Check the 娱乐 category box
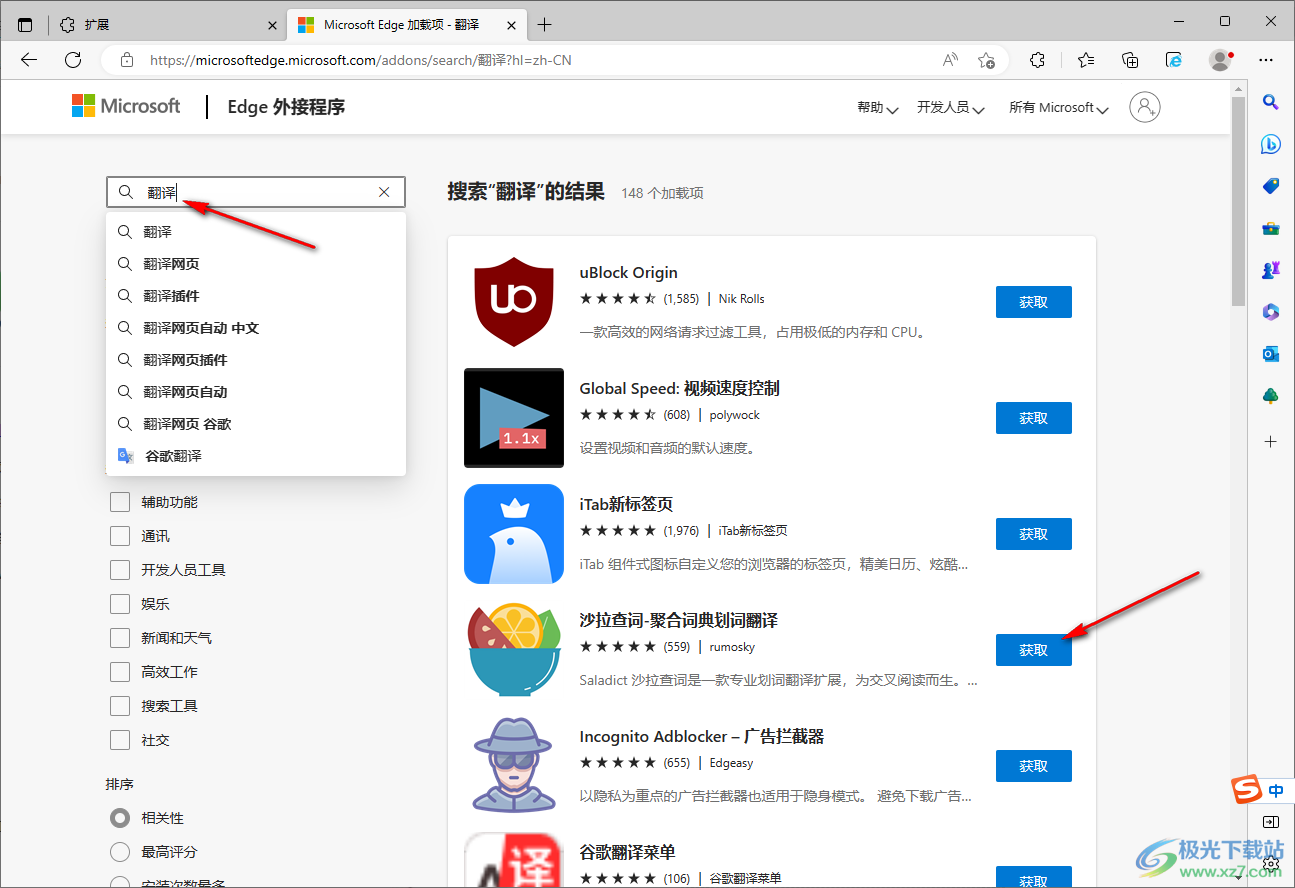This screenshot has height=888, width=1295. click(120, 604)
